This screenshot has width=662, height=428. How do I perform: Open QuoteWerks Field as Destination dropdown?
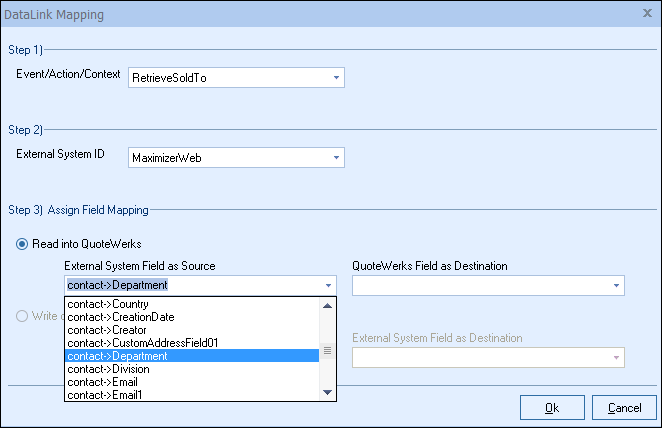[616, 286]
